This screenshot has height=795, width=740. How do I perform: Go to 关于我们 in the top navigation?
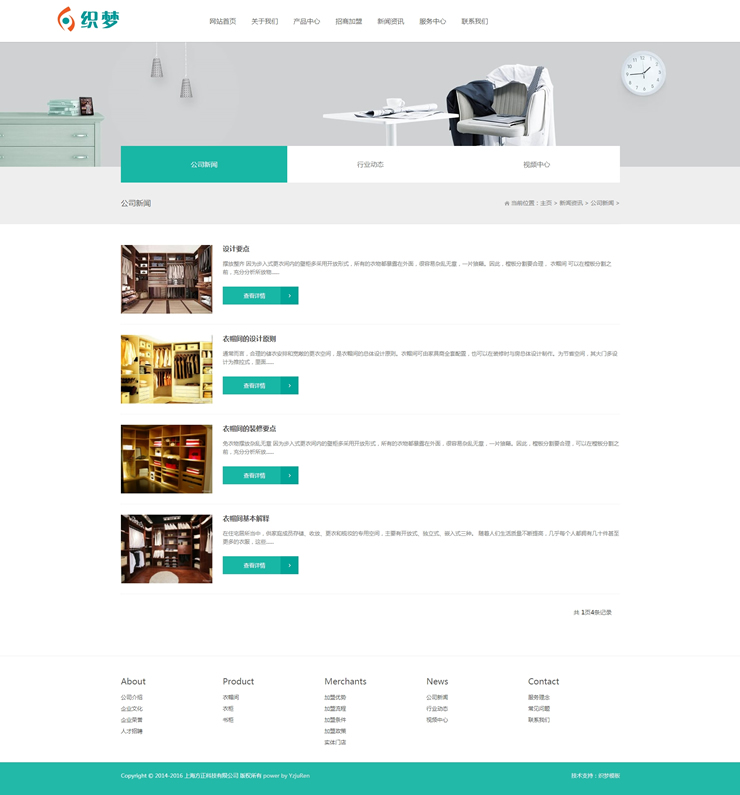264,21
